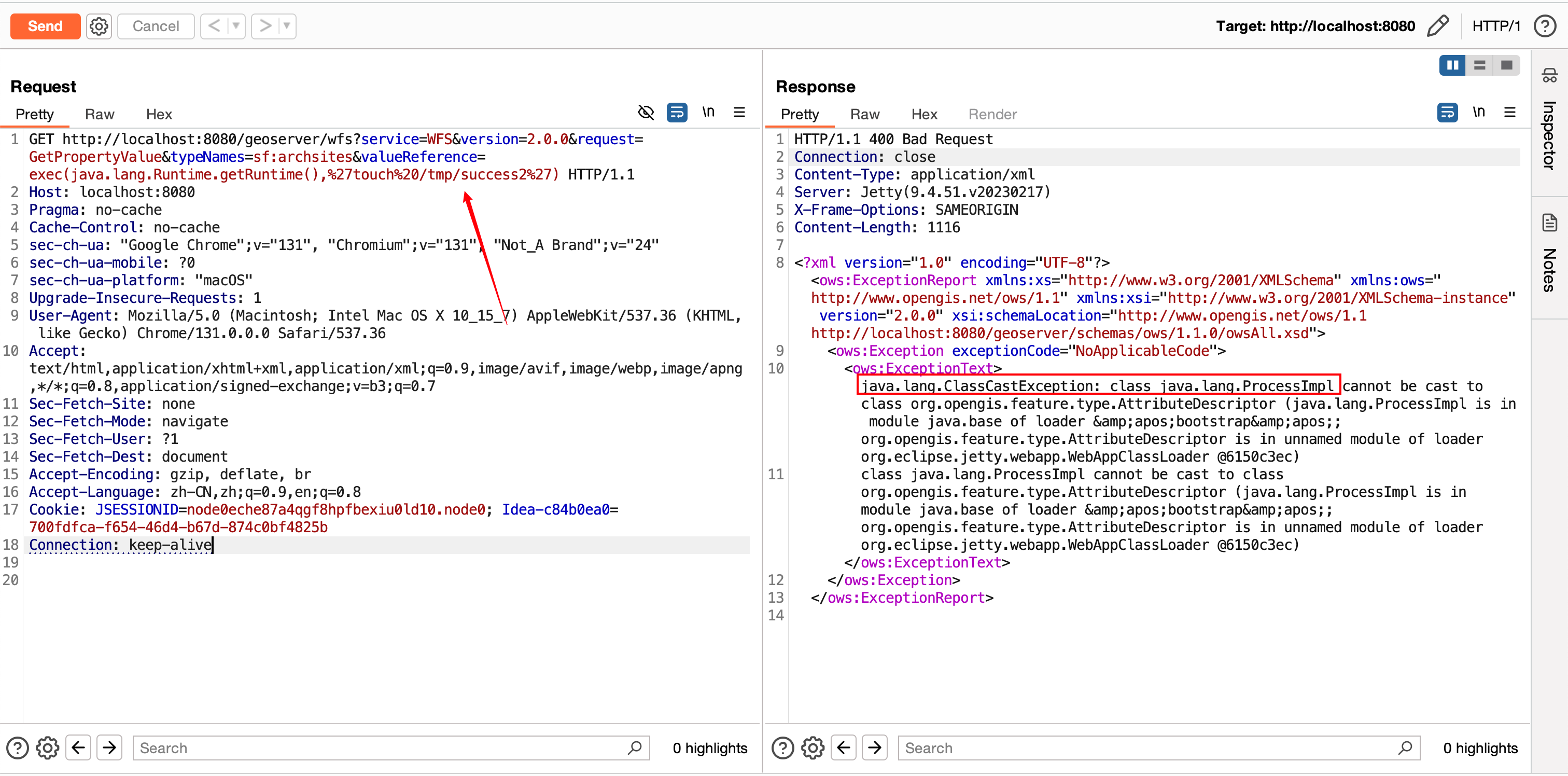Jump to previous Response search match
The image size is (1568, 776).
pos(844,748)
